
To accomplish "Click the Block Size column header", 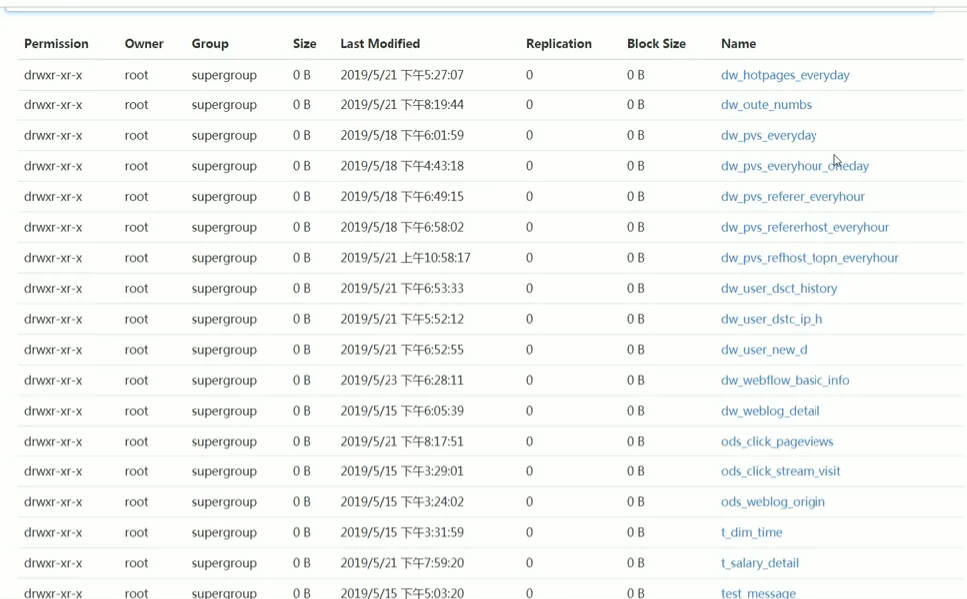I will point(656,44).
